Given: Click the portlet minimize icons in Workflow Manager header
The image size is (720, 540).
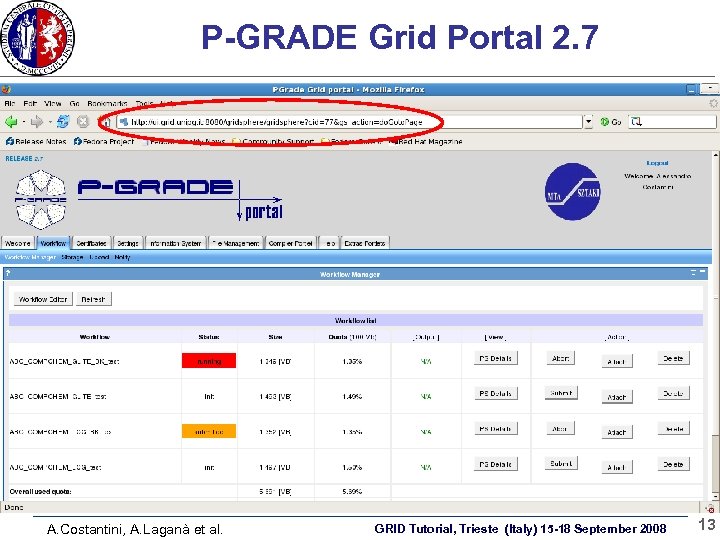Looking at the screenshot, I should pos(698,273).
